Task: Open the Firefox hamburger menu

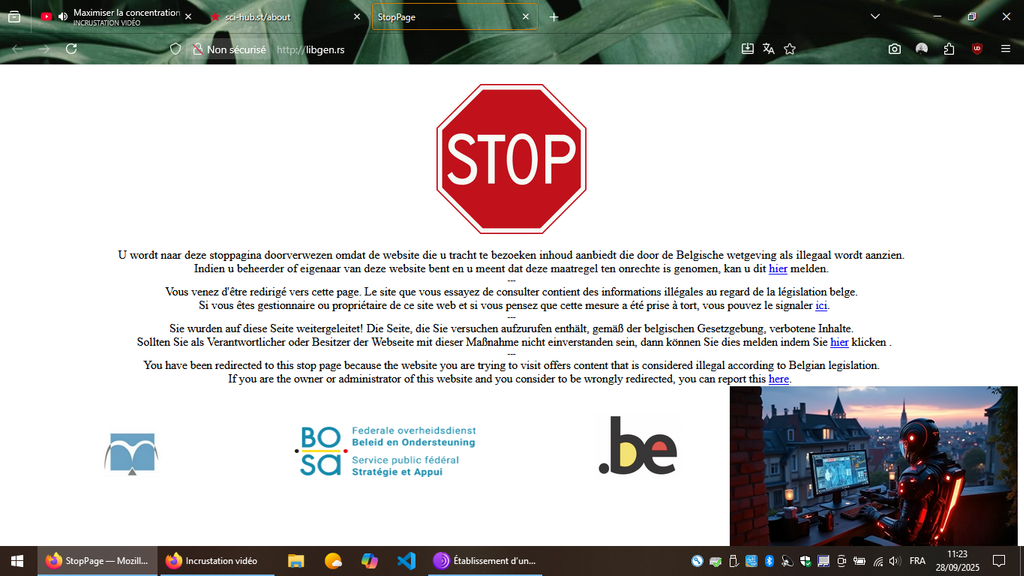Action: pos(1006,49)
